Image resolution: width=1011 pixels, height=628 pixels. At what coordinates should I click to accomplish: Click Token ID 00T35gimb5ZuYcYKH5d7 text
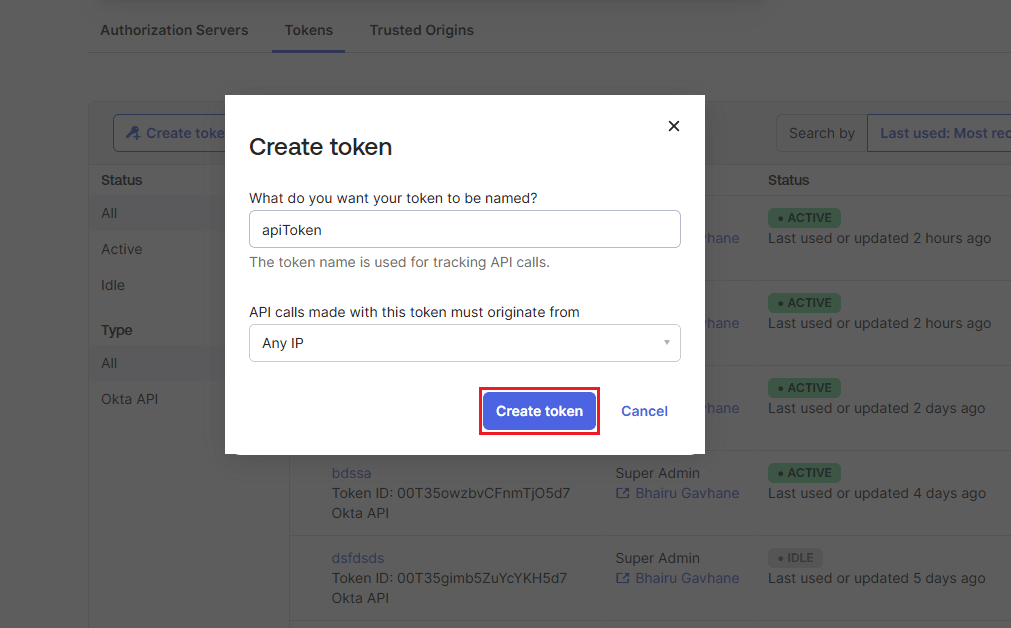coord(449,578)
